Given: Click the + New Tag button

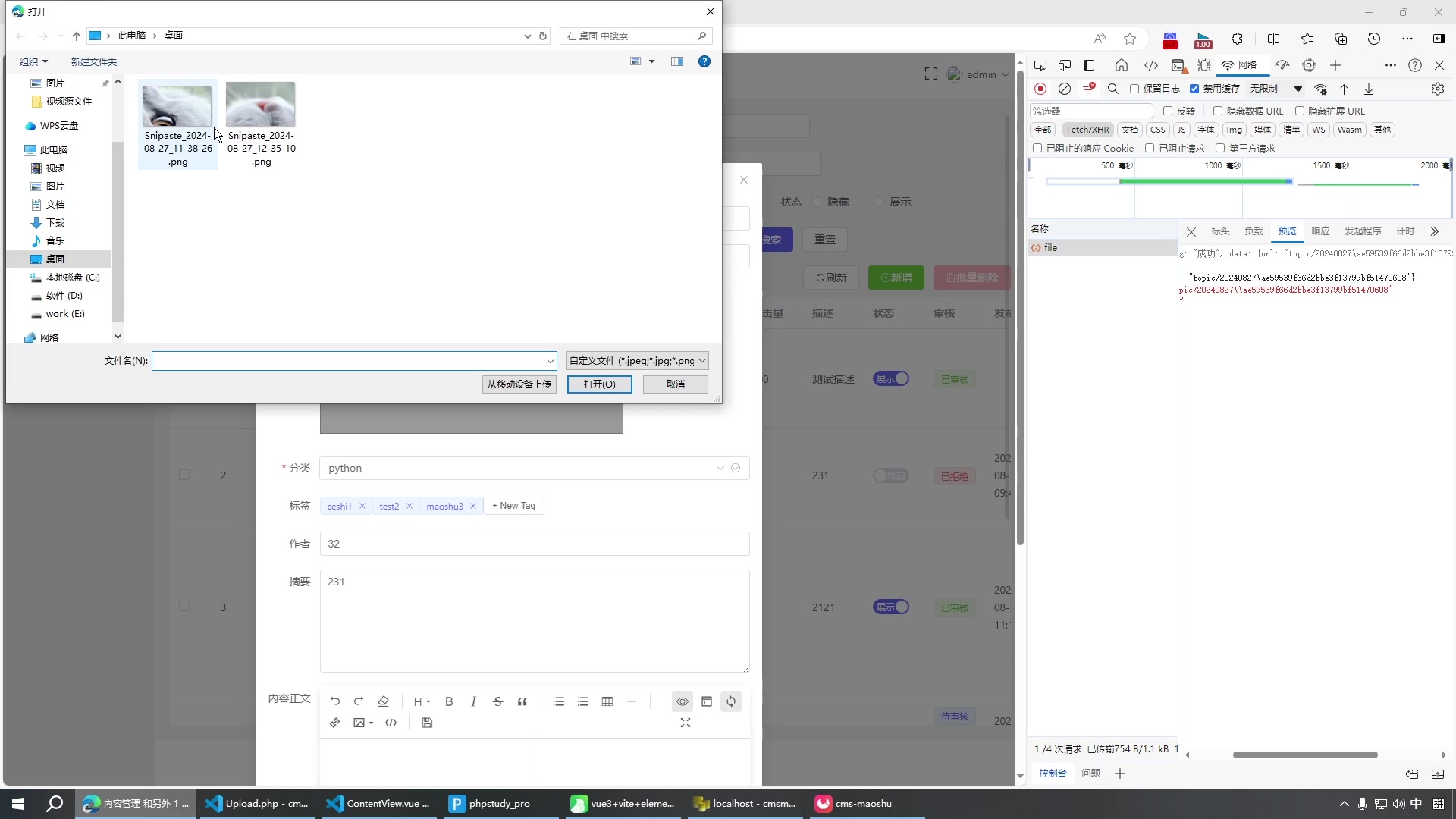Looking at the screenshot, I should click(513, 506).
